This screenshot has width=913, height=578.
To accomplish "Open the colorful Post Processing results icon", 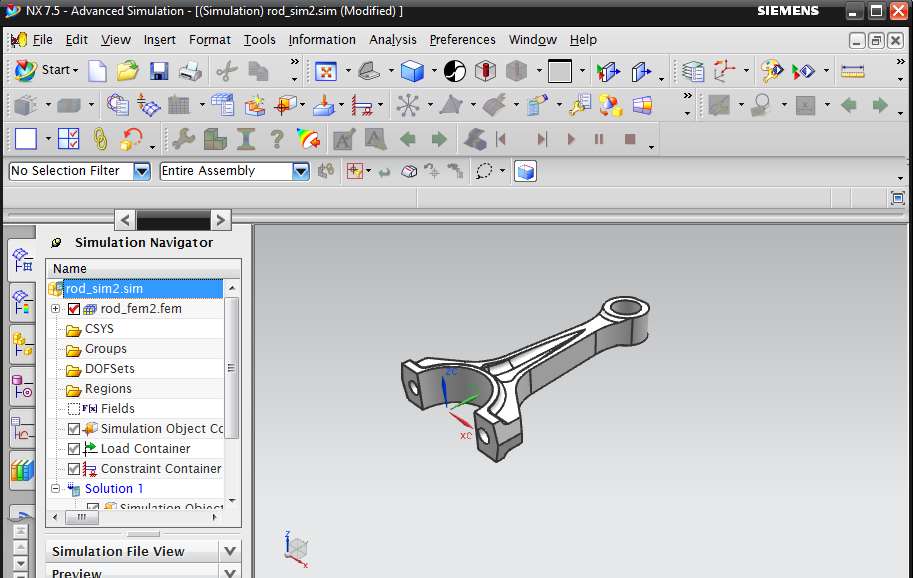I will [308, 139].
